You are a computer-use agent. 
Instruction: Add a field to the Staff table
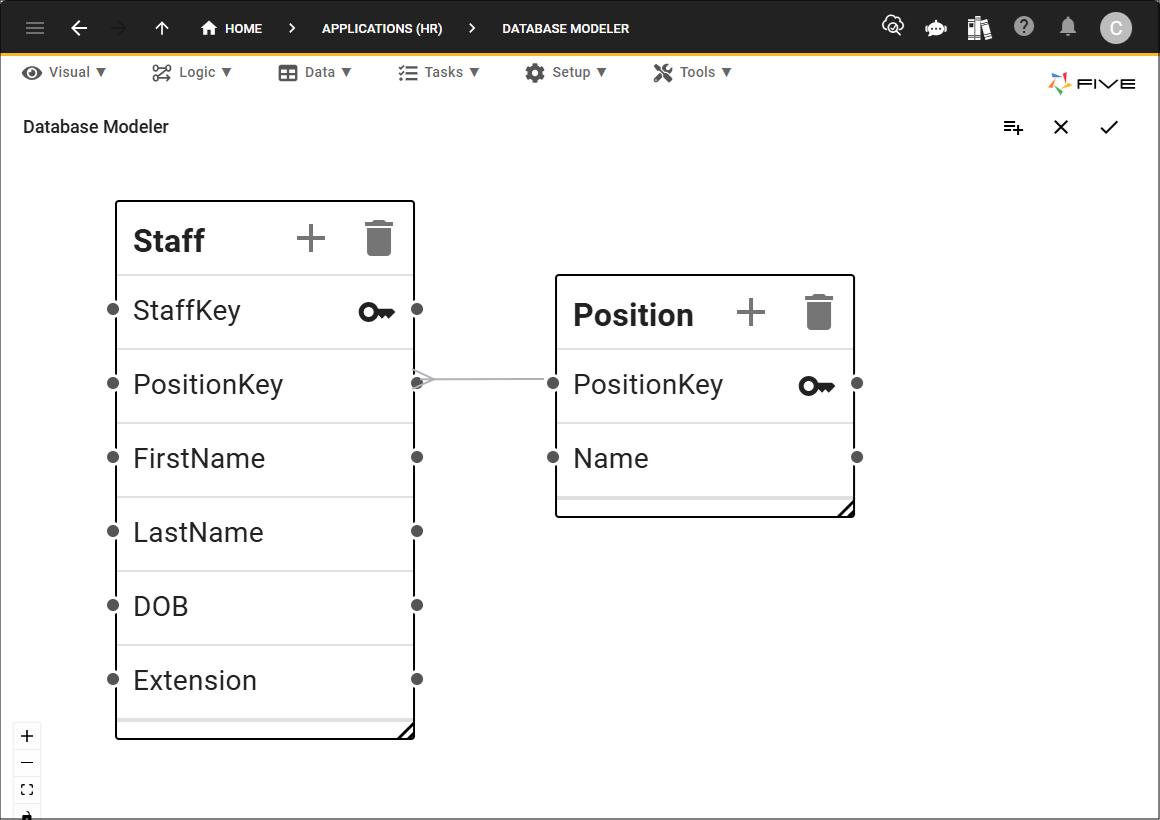coord(311,238)
